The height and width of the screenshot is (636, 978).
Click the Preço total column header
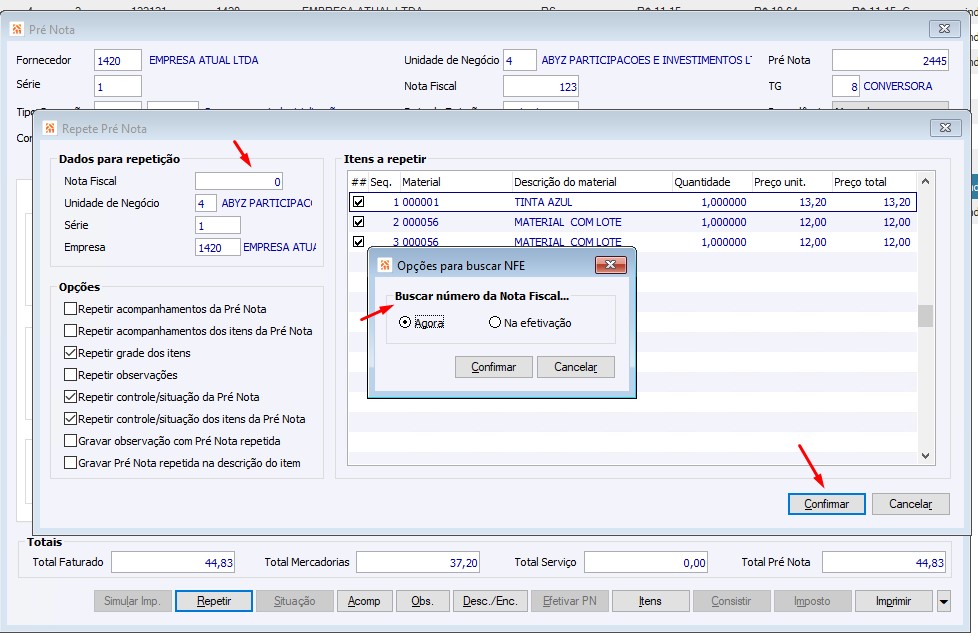(x=874, y=182)
